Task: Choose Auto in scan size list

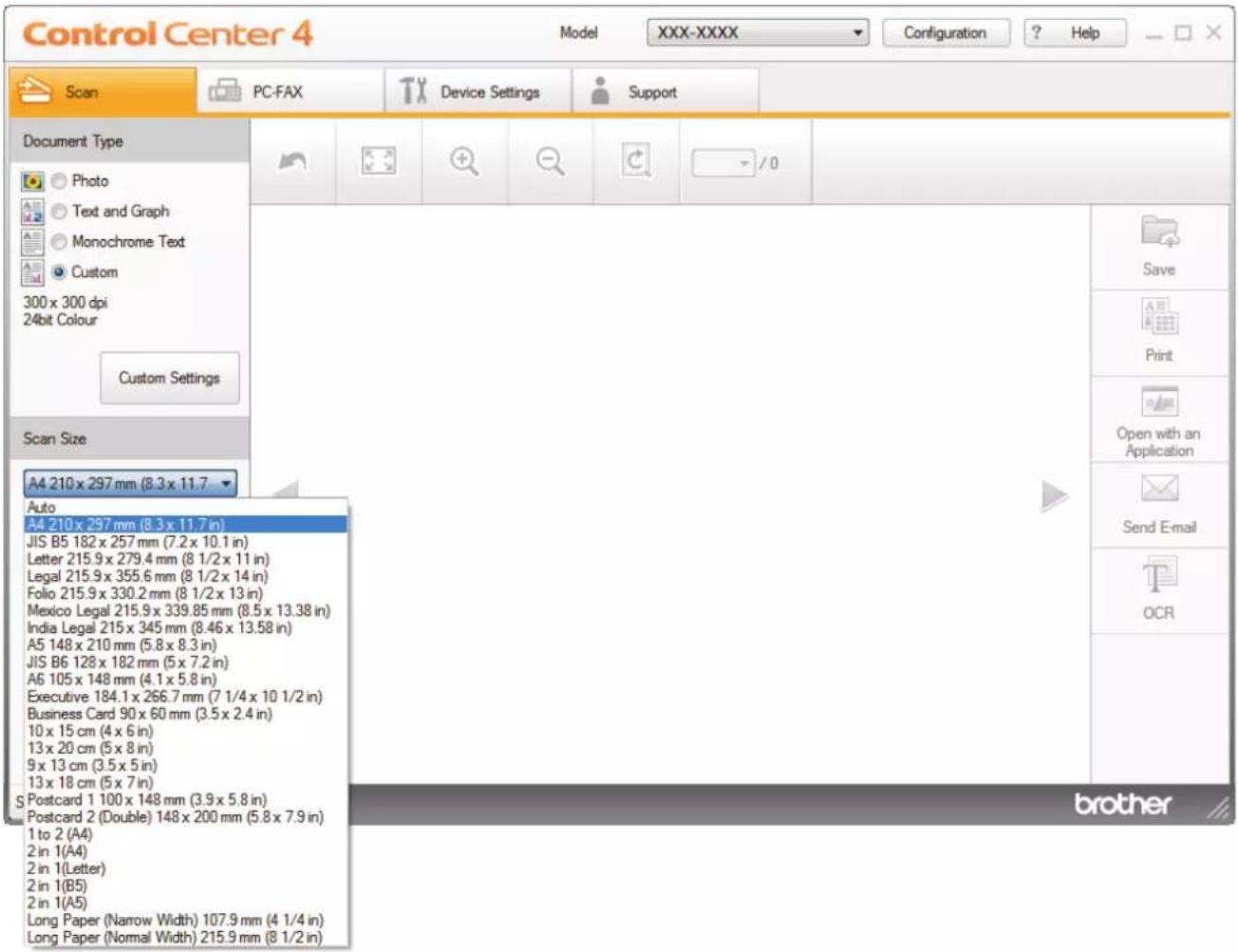Action: 186,507
